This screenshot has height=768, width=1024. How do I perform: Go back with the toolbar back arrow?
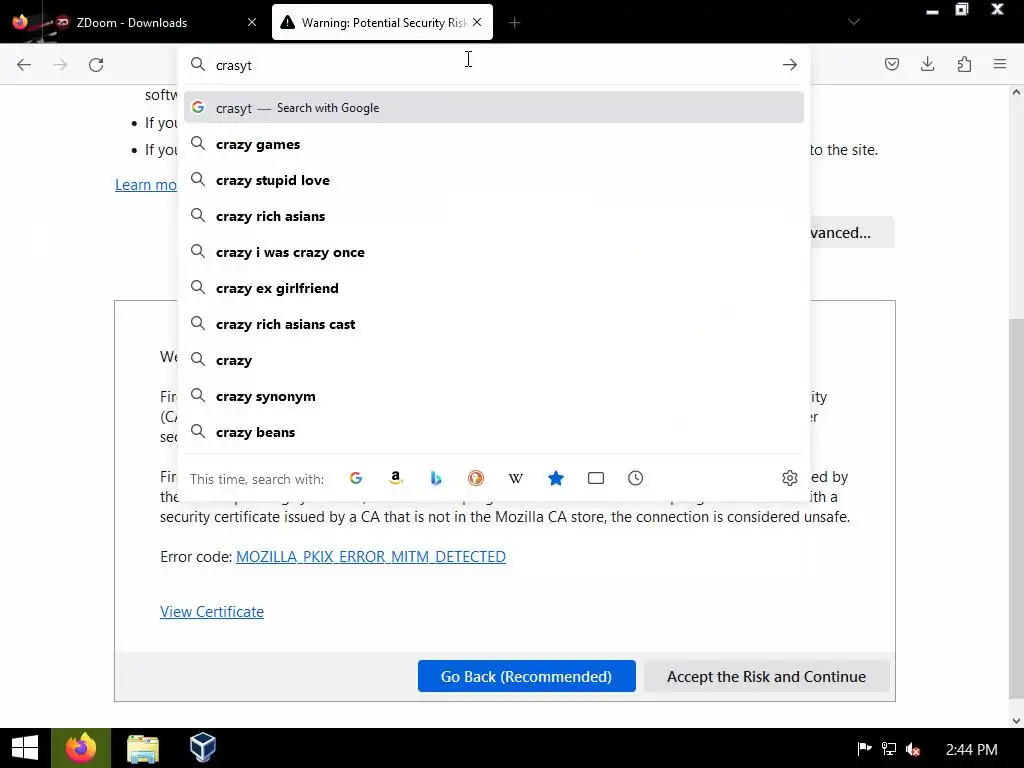[x=24, y=65]
